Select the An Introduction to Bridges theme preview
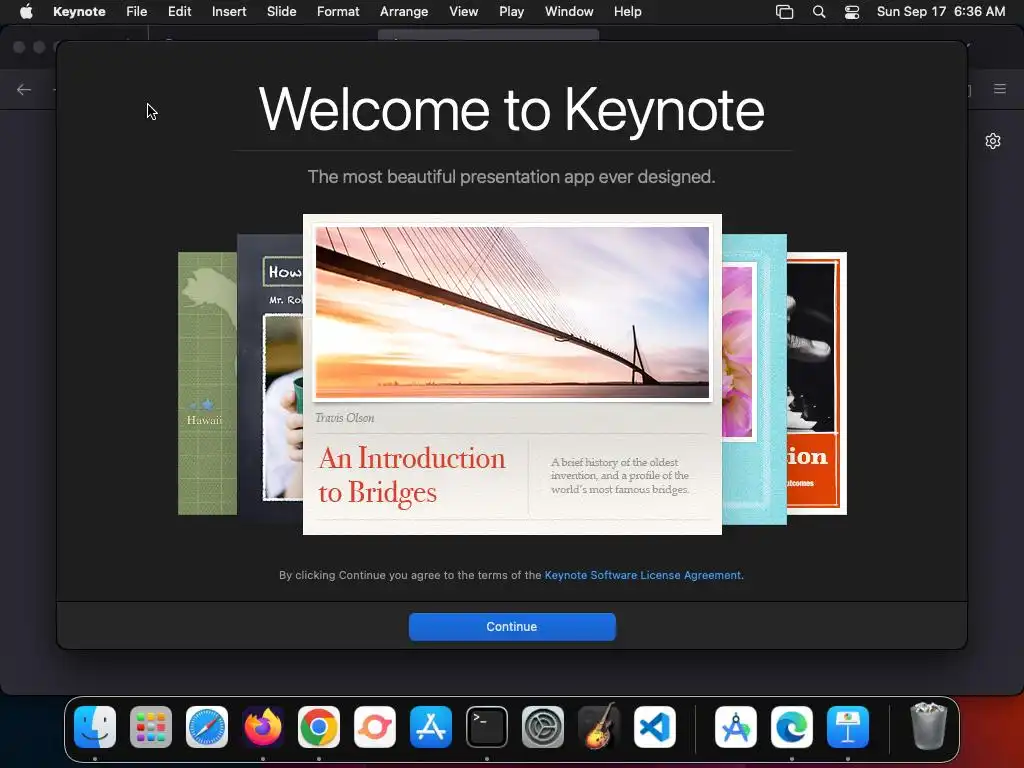 coord(512,374)
